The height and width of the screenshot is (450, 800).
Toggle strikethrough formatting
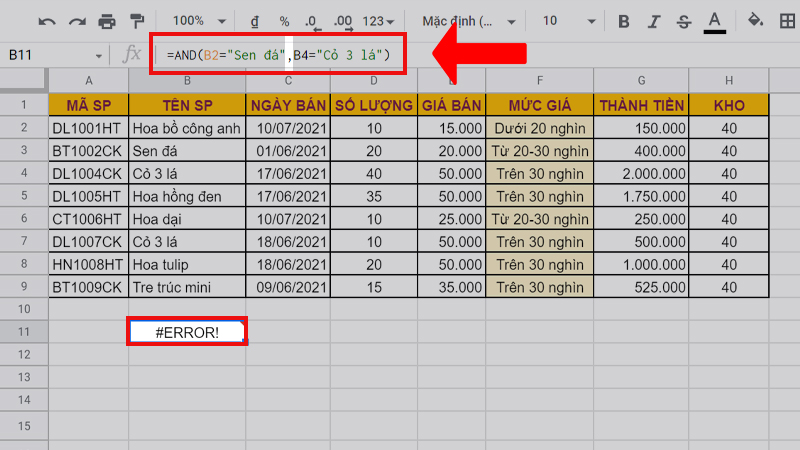pos(684,21)
